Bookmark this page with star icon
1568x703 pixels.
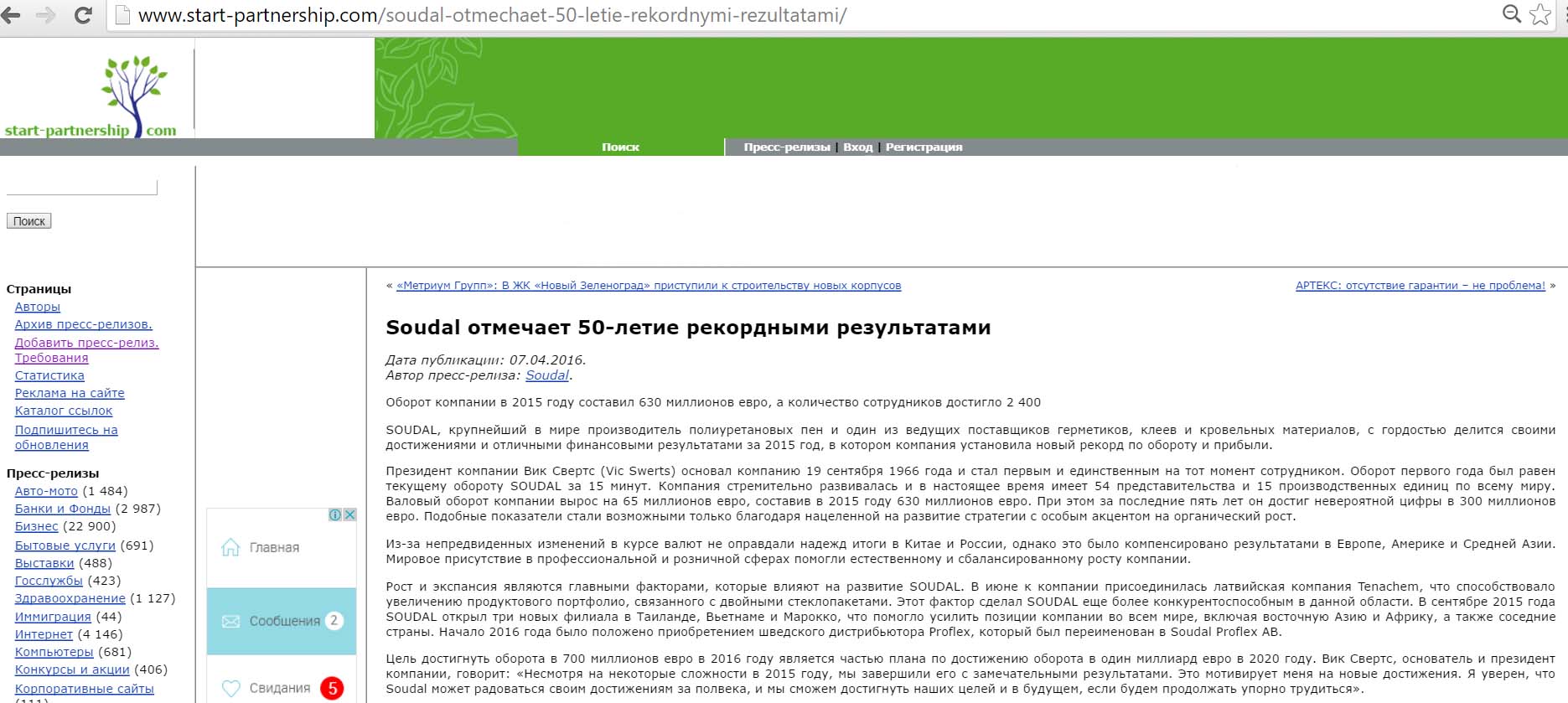point(1540,14)
